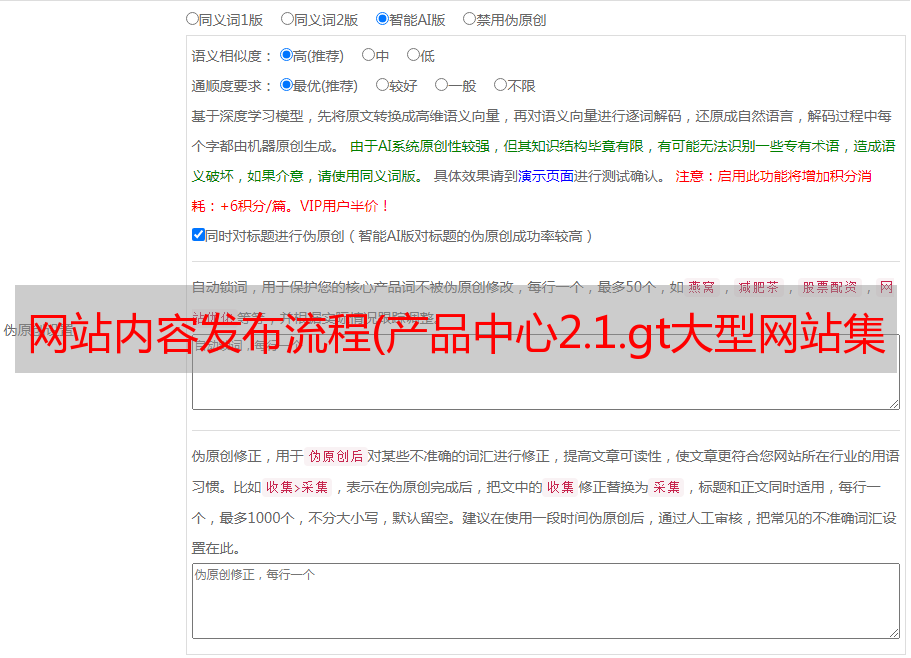Grab the resize handle of 自动锁词 textarea
911x658 pixels.
coord(894,404)
